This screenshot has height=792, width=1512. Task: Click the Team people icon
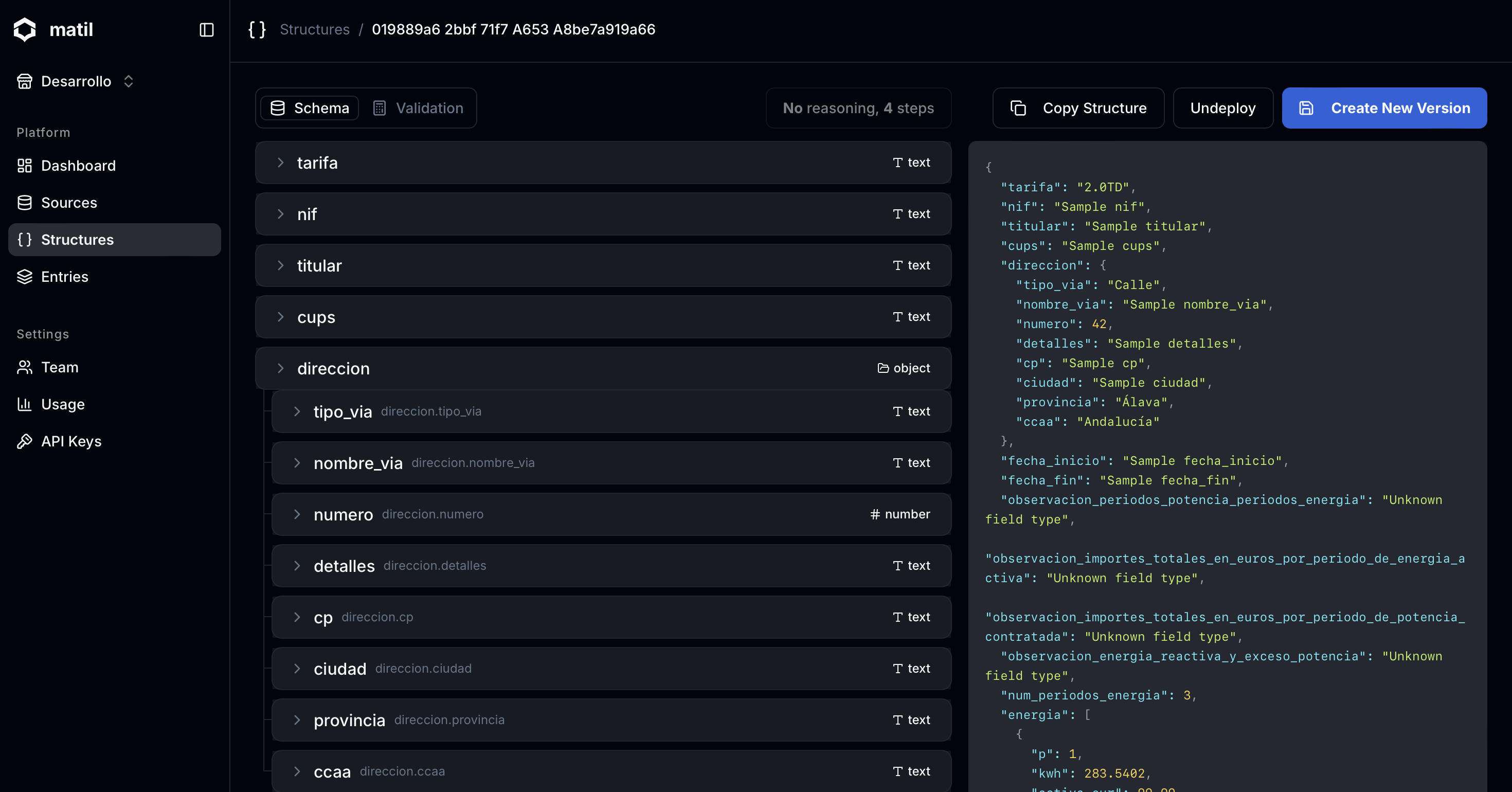(25, 367)
